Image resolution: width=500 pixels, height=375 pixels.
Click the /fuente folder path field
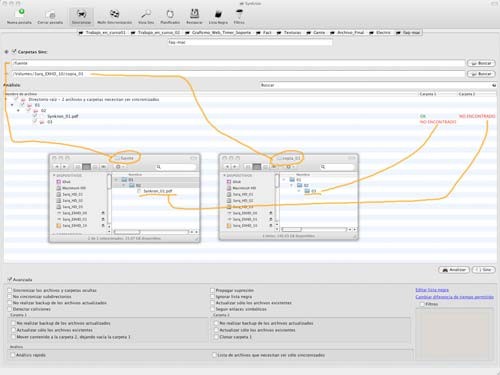(238, 63)
